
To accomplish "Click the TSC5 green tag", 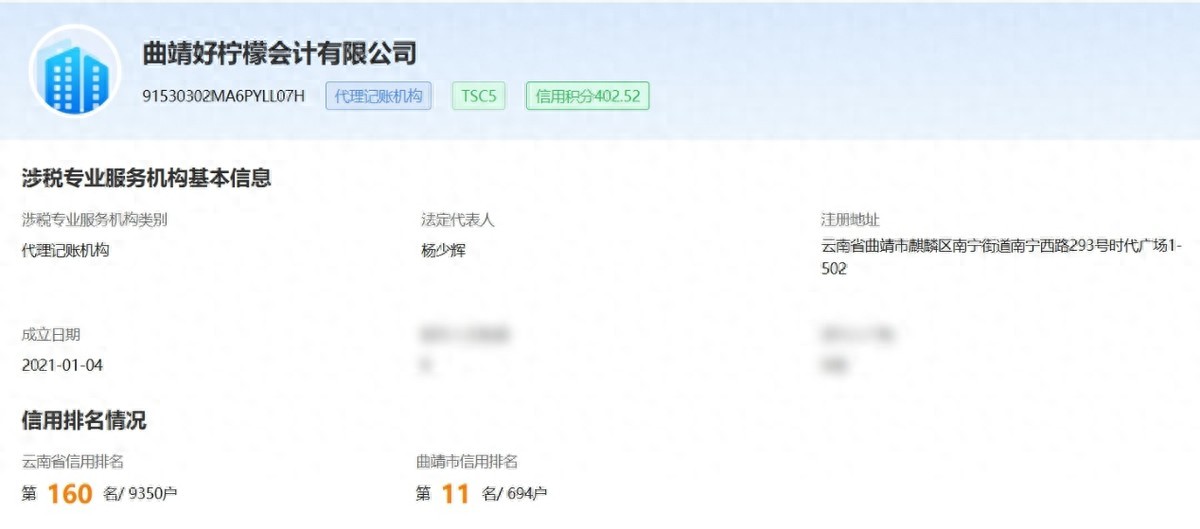I will click(479, 97).
